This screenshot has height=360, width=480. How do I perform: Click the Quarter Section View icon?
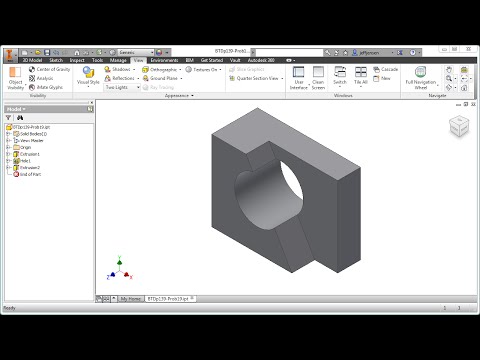232,78
